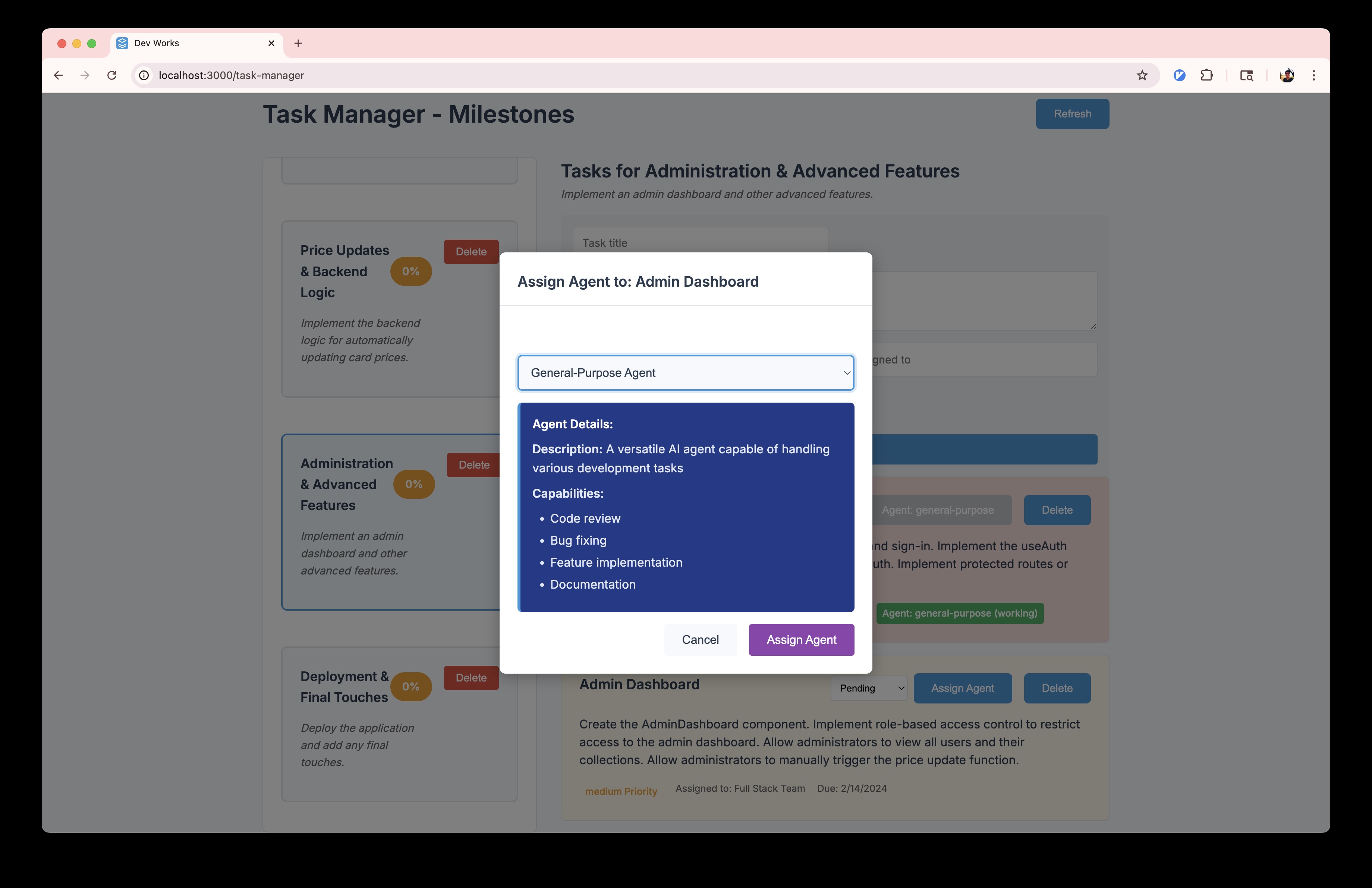This screenshot has height=888, width=1372.
Task: Click the Assign Agent purple button
Action: 801,640
